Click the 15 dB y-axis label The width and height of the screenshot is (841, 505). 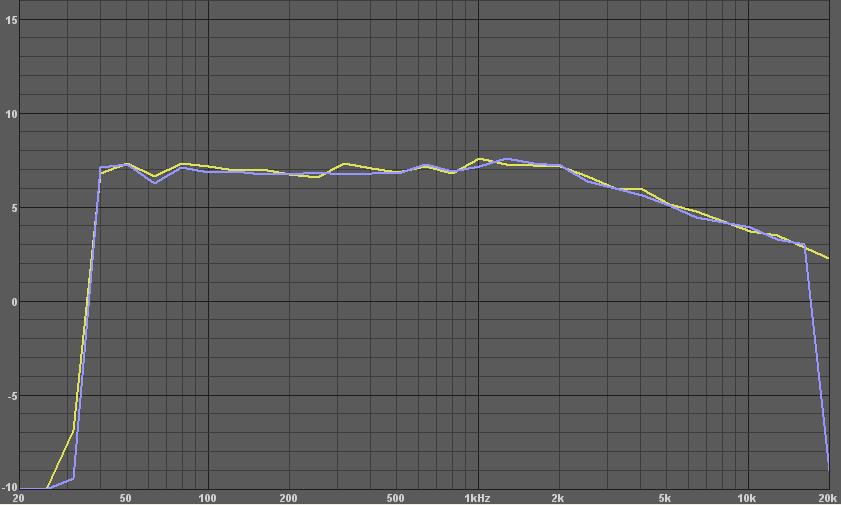(x=11, y=20)
